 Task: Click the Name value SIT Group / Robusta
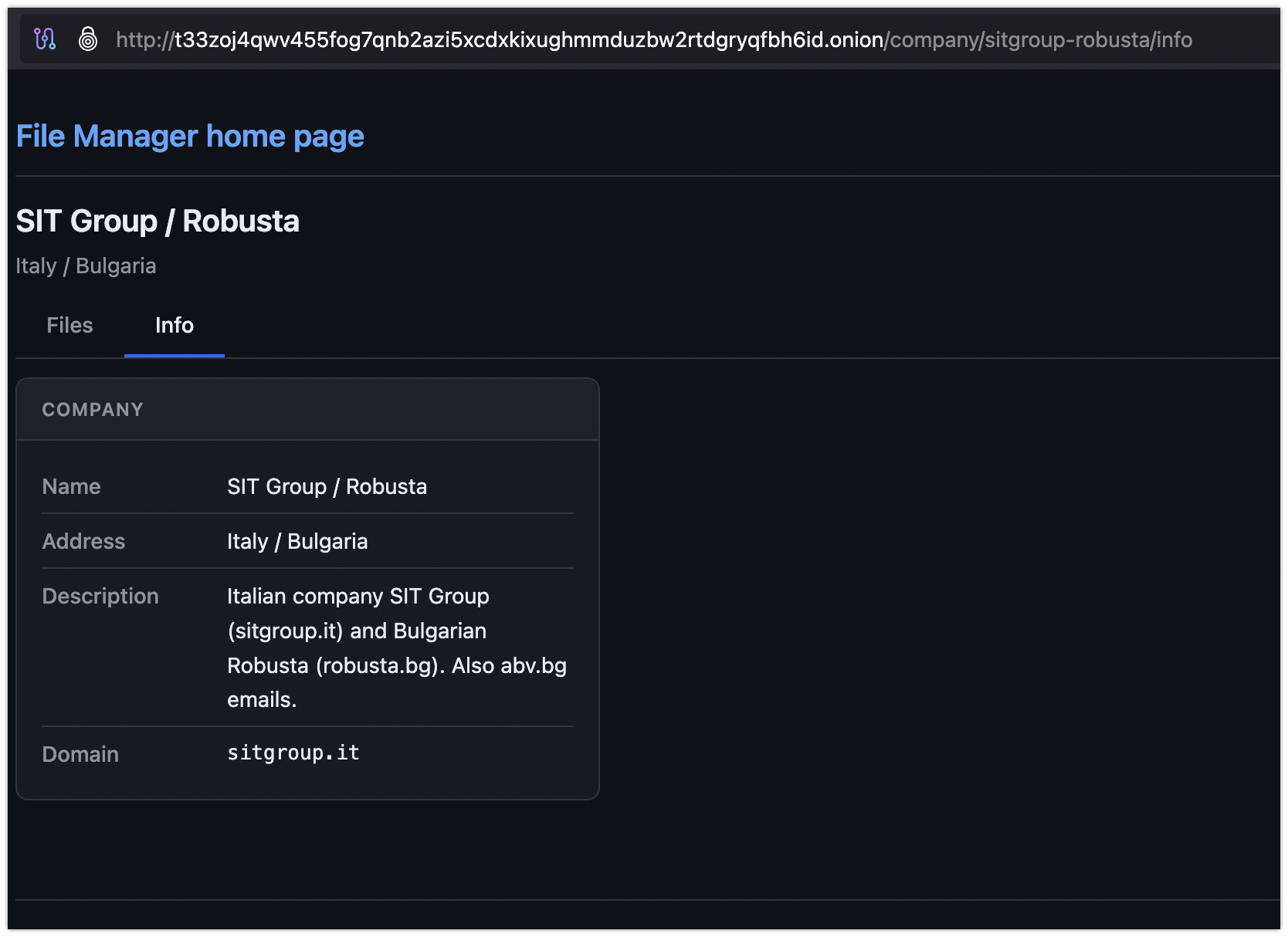327,487
